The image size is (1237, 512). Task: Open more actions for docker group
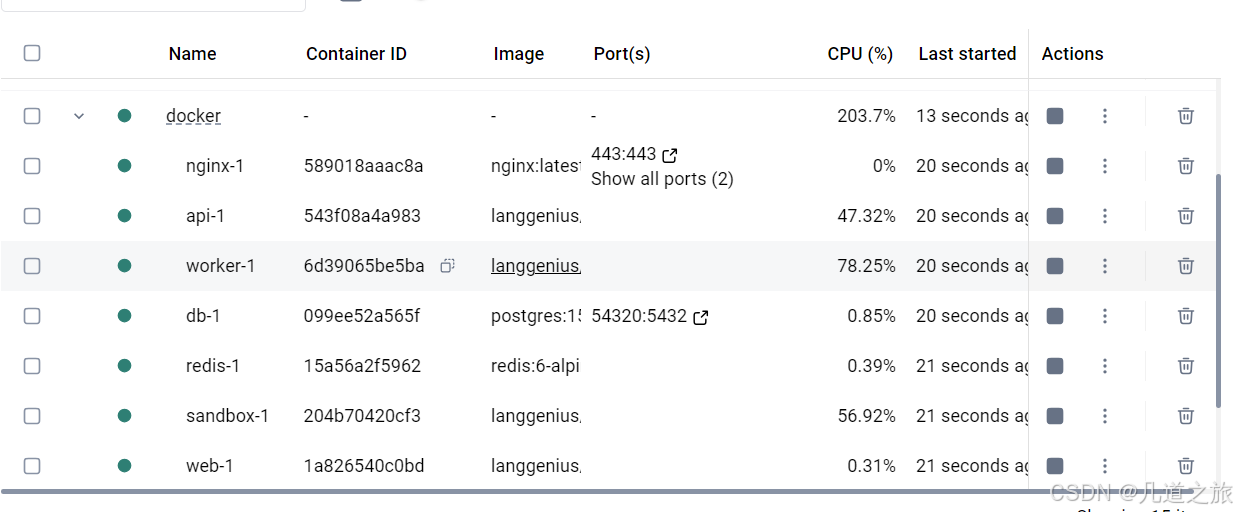pyautogui.click(x=1105, y=116)
